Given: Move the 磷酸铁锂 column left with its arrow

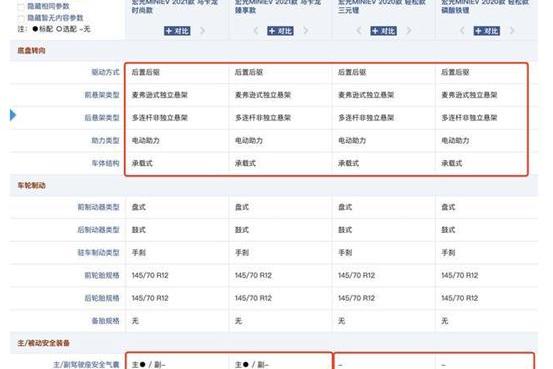Looking at the screenshot, I should pyautogui.click(x=462, y=31).
